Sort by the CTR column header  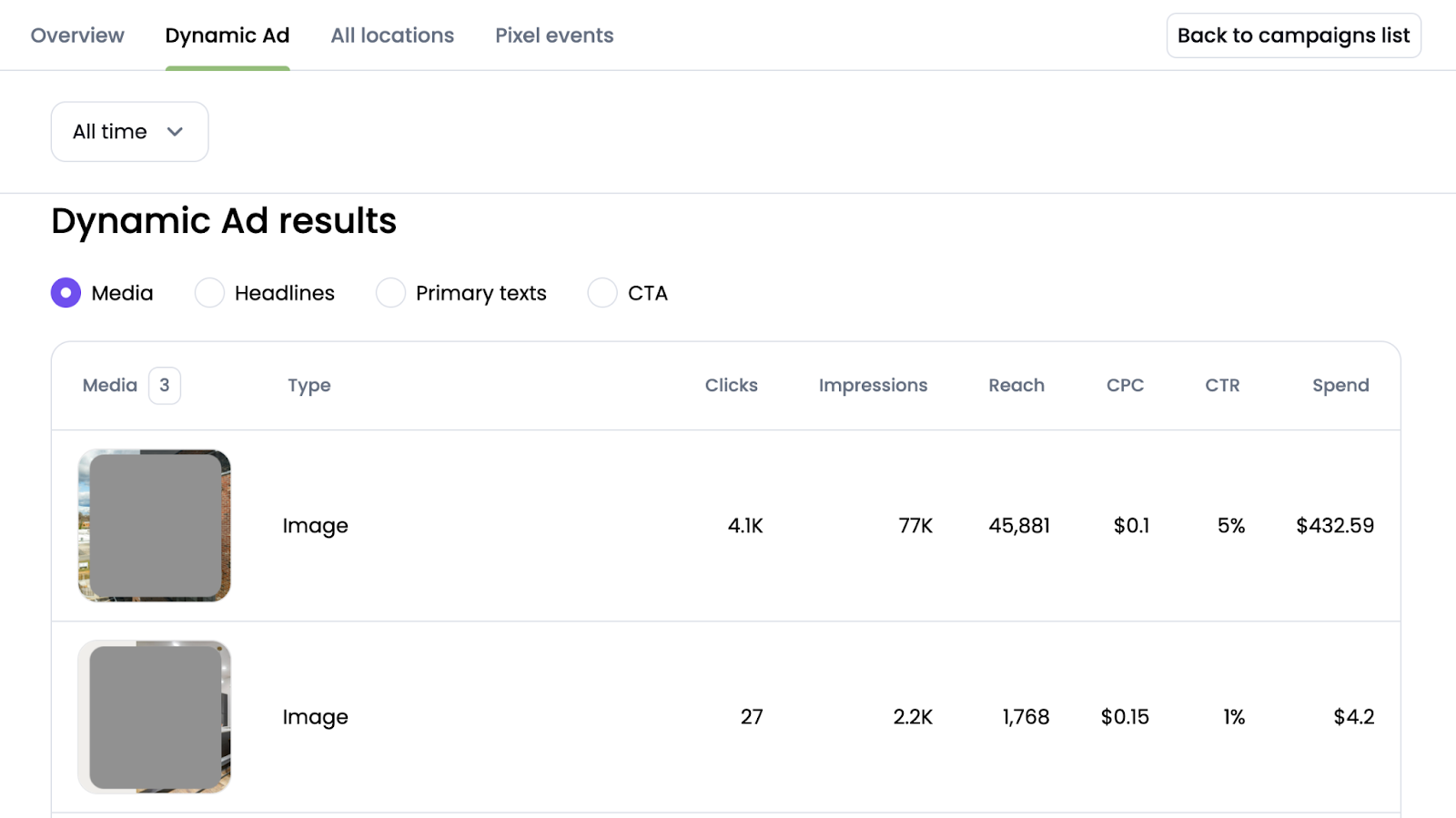pos(1222,386)
